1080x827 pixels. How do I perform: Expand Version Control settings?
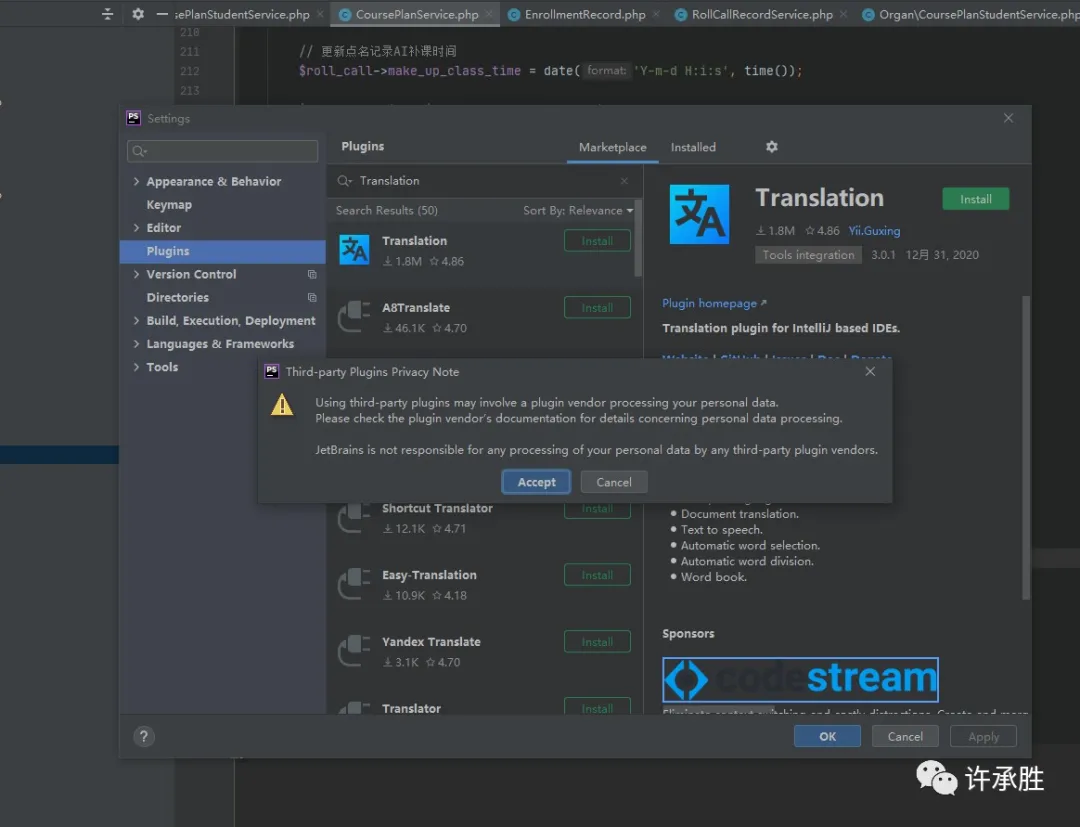pyautogui.click(x=136, y=274)
